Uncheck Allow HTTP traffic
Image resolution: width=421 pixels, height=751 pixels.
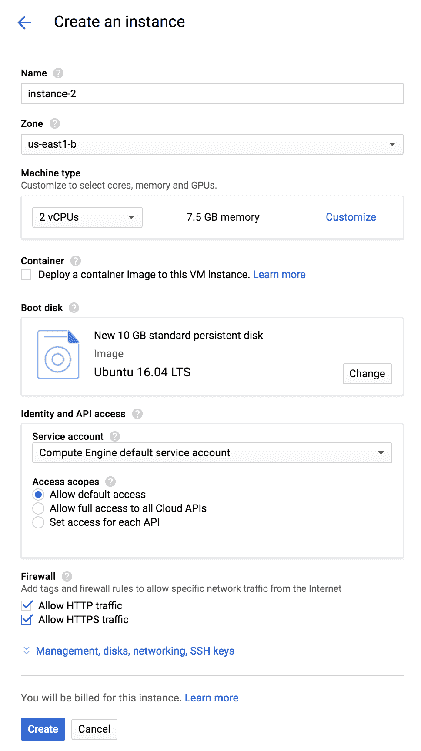(27, 605)
